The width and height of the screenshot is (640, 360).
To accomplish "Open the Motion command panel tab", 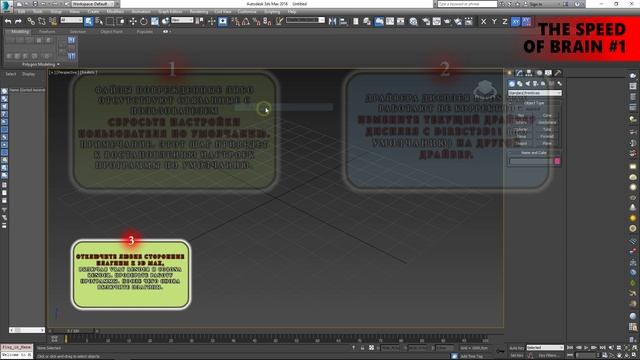I will [x=539, y=73].
